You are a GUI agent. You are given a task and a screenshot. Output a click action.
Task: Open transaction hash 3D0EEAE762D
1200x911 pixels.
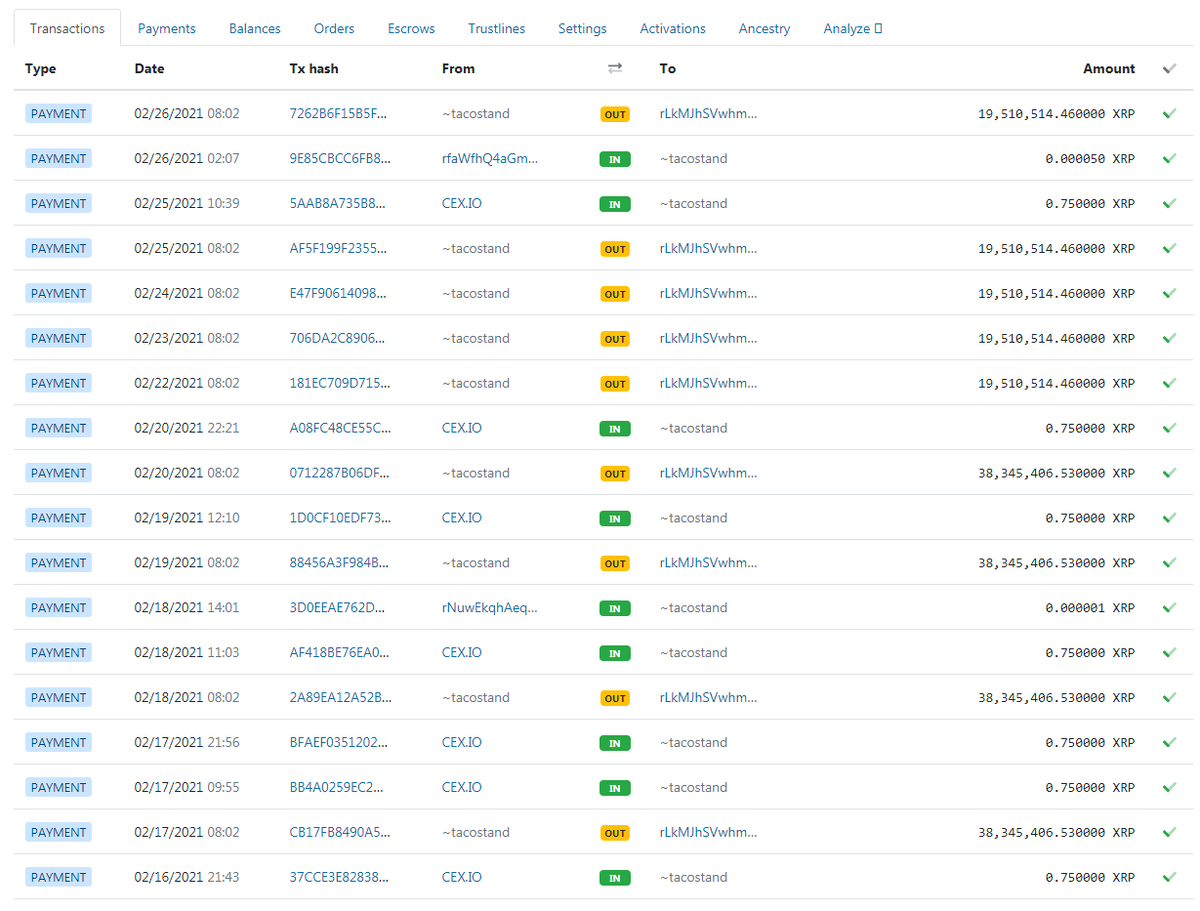coord(338,608)
